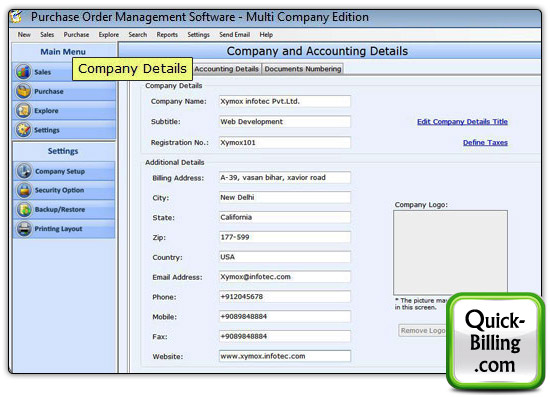Open the Sales menu in menu bar

pyautogui.click(x=47, y=35)
